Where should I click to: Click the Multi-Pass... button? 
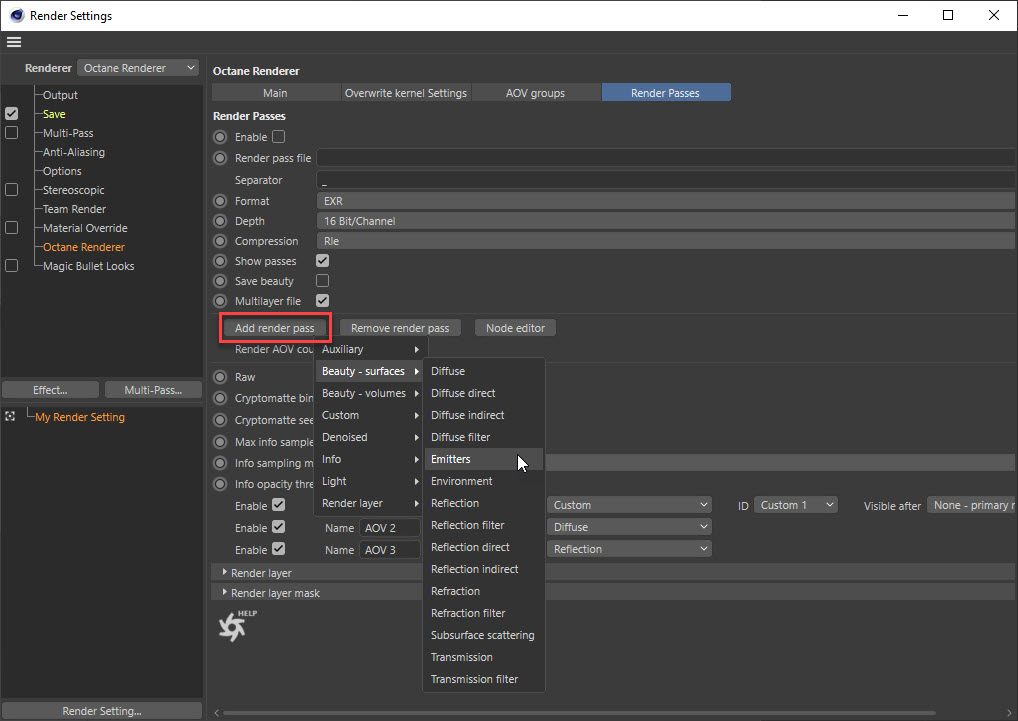(x=153, y=390)
